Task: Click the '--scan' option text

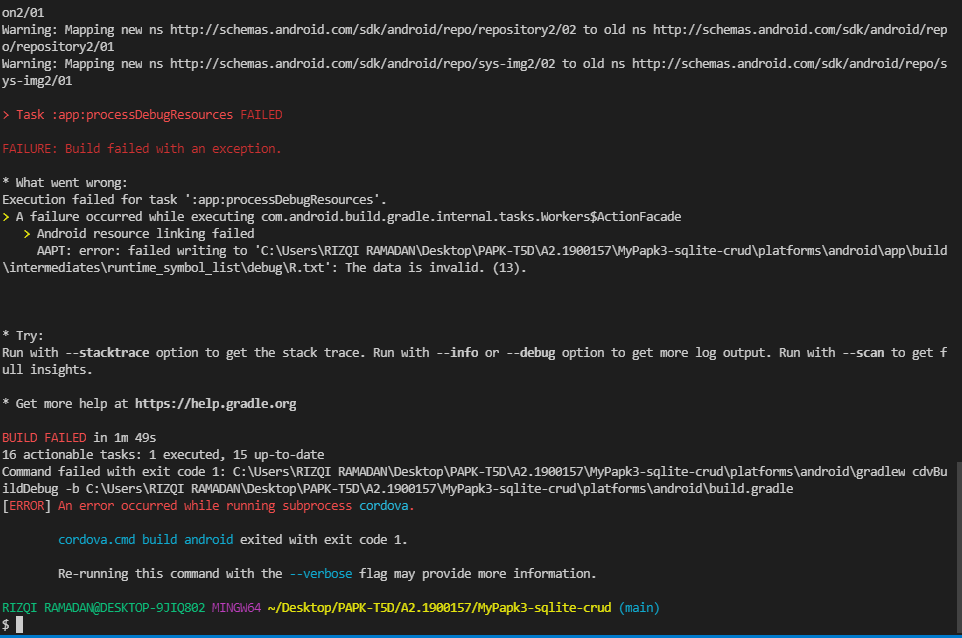Action: click(863, 353)
